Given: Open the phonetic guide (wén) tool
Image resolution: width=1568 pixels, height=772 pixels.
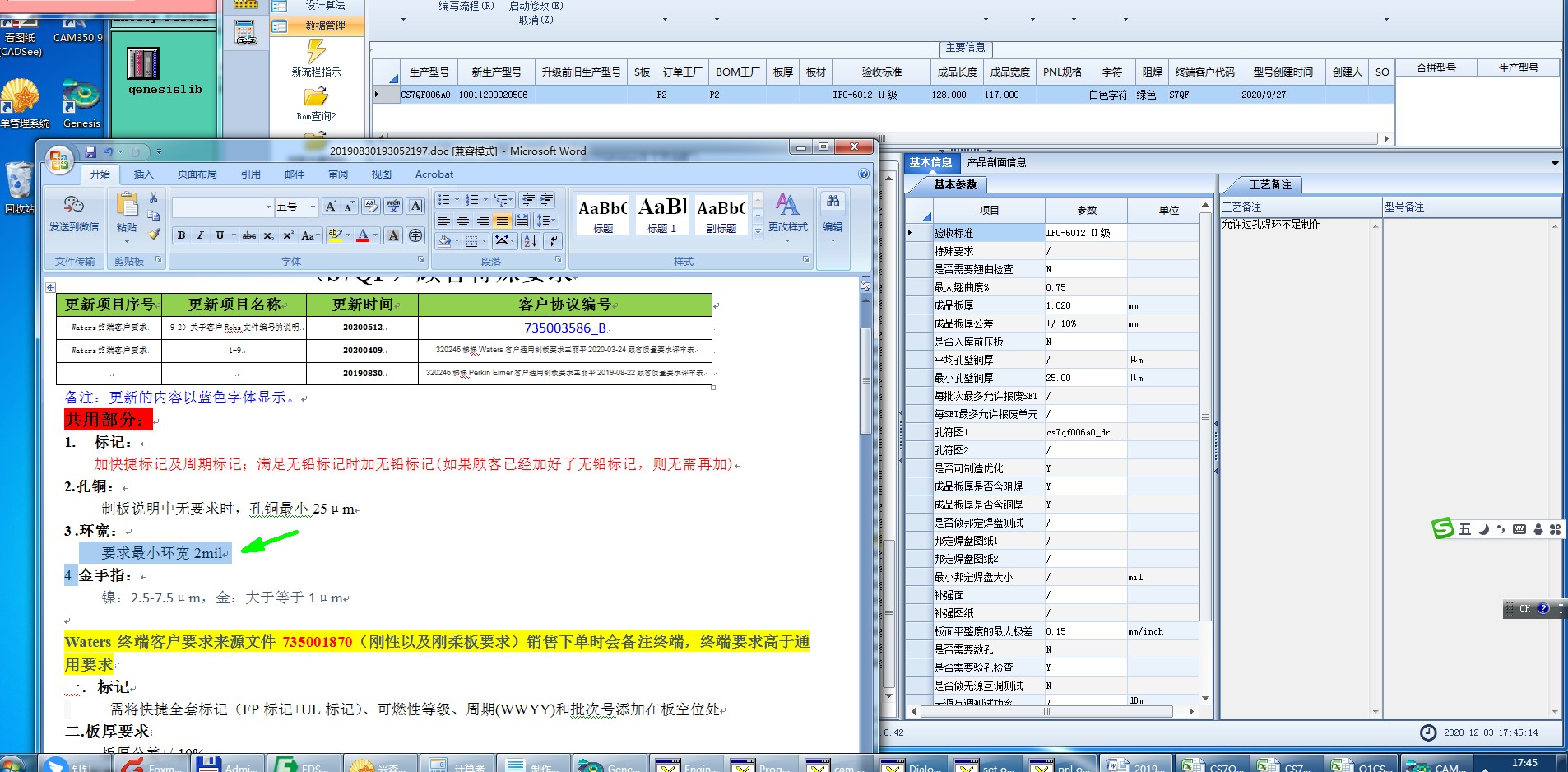Looking at the screenshot, I should 393,206.
